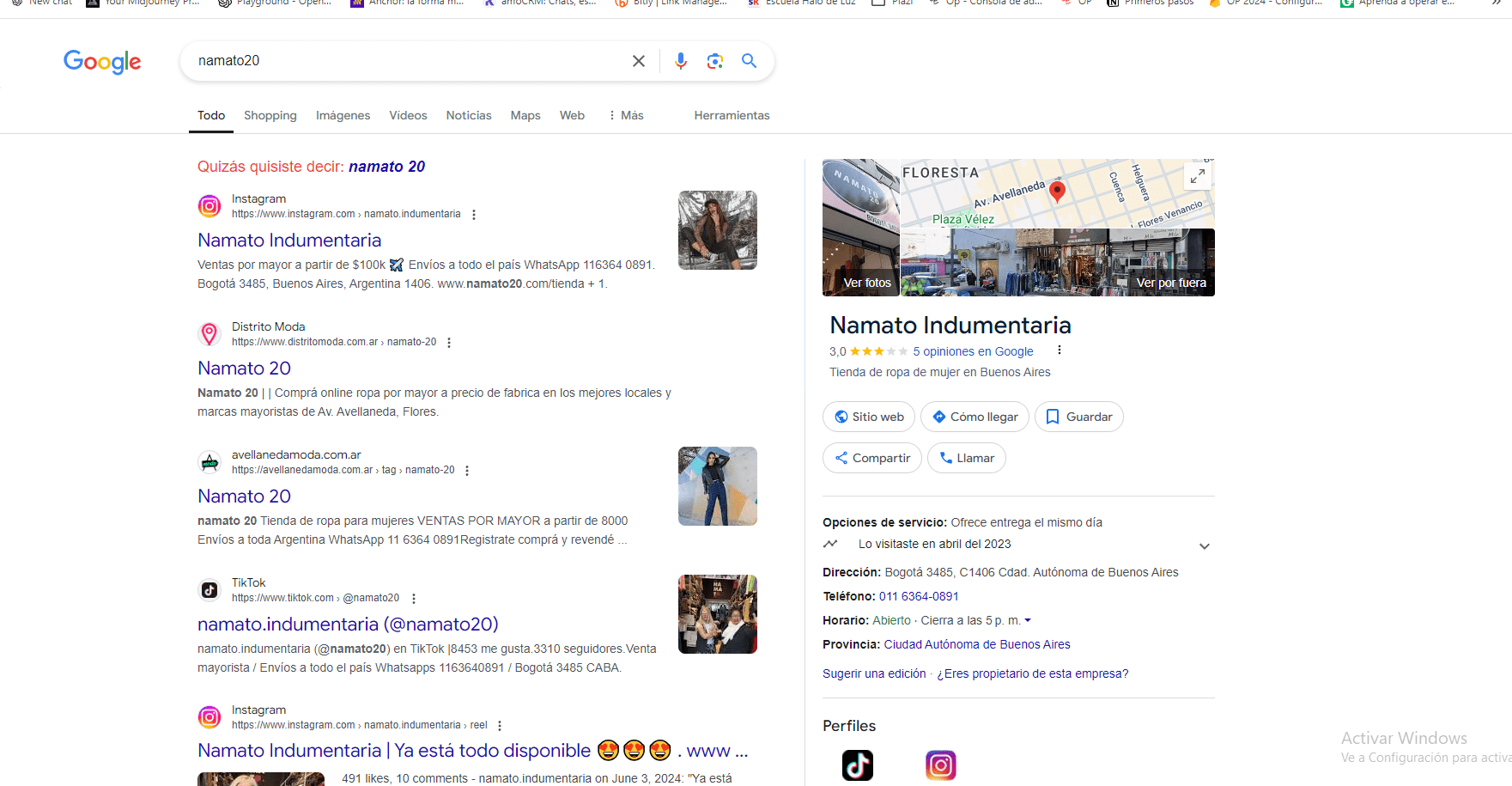Open the avellanedamoda Namato 20 result
The image size is (1512, 786).
[x=244, y=497]
